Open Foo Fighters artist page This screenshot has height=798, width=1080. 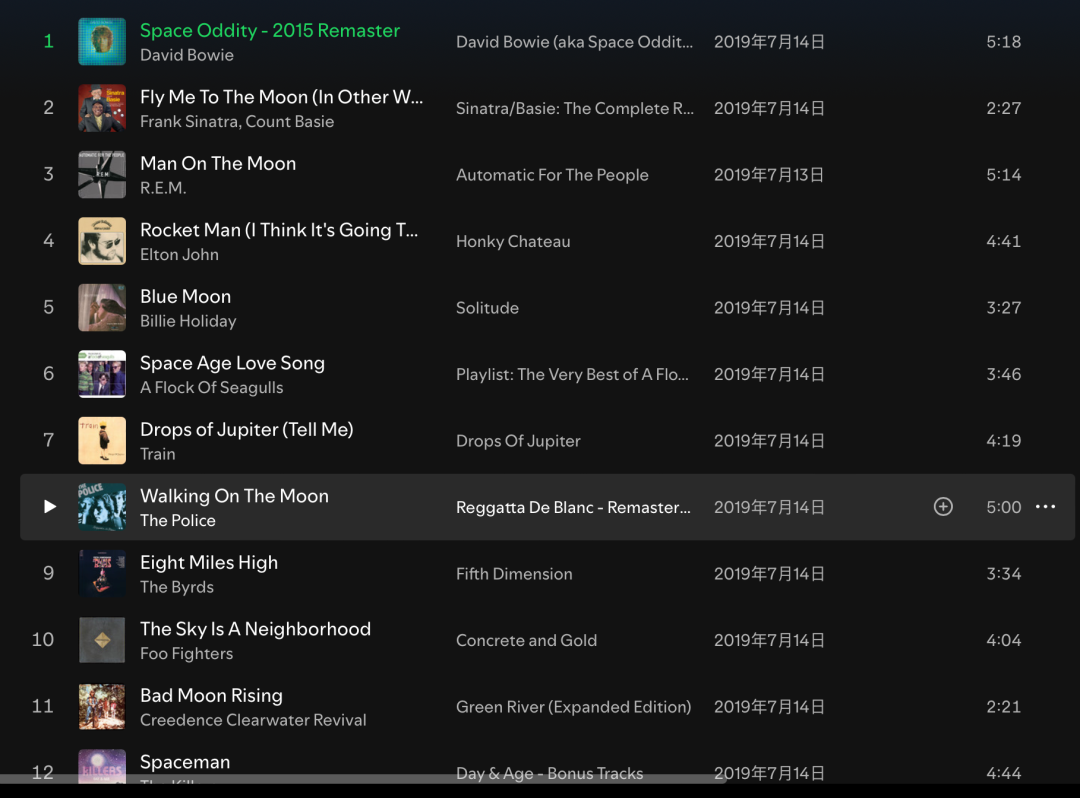(x=187, y=653)
